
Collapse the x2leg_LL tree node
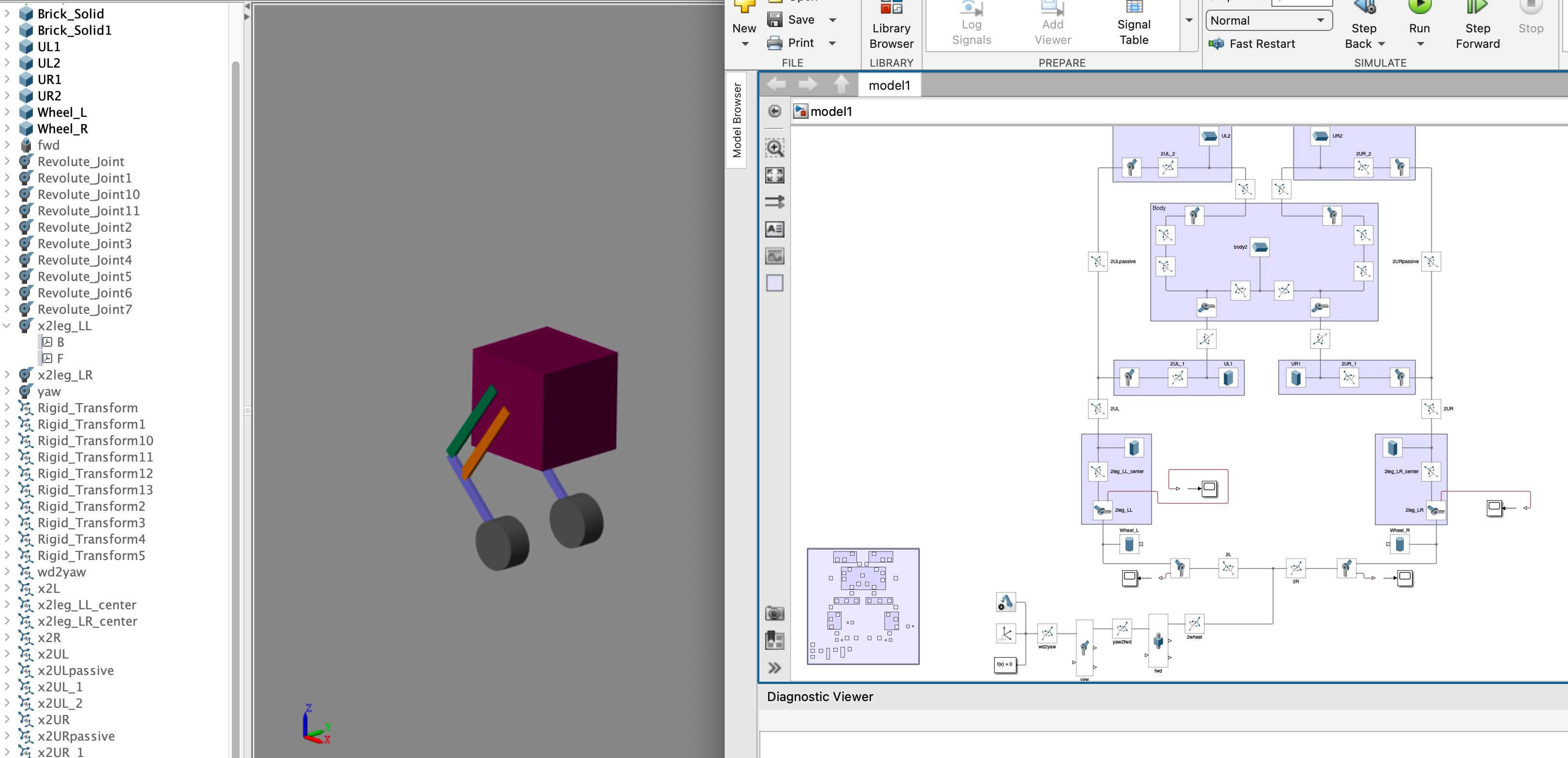(7, 326)
